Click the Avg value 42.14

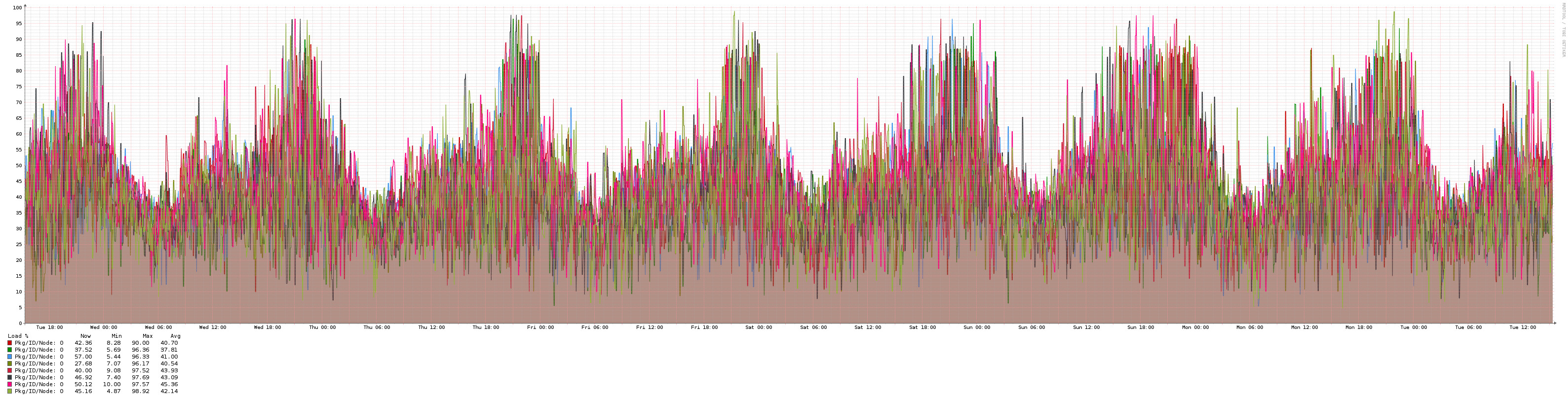click(x=169, y=391)
